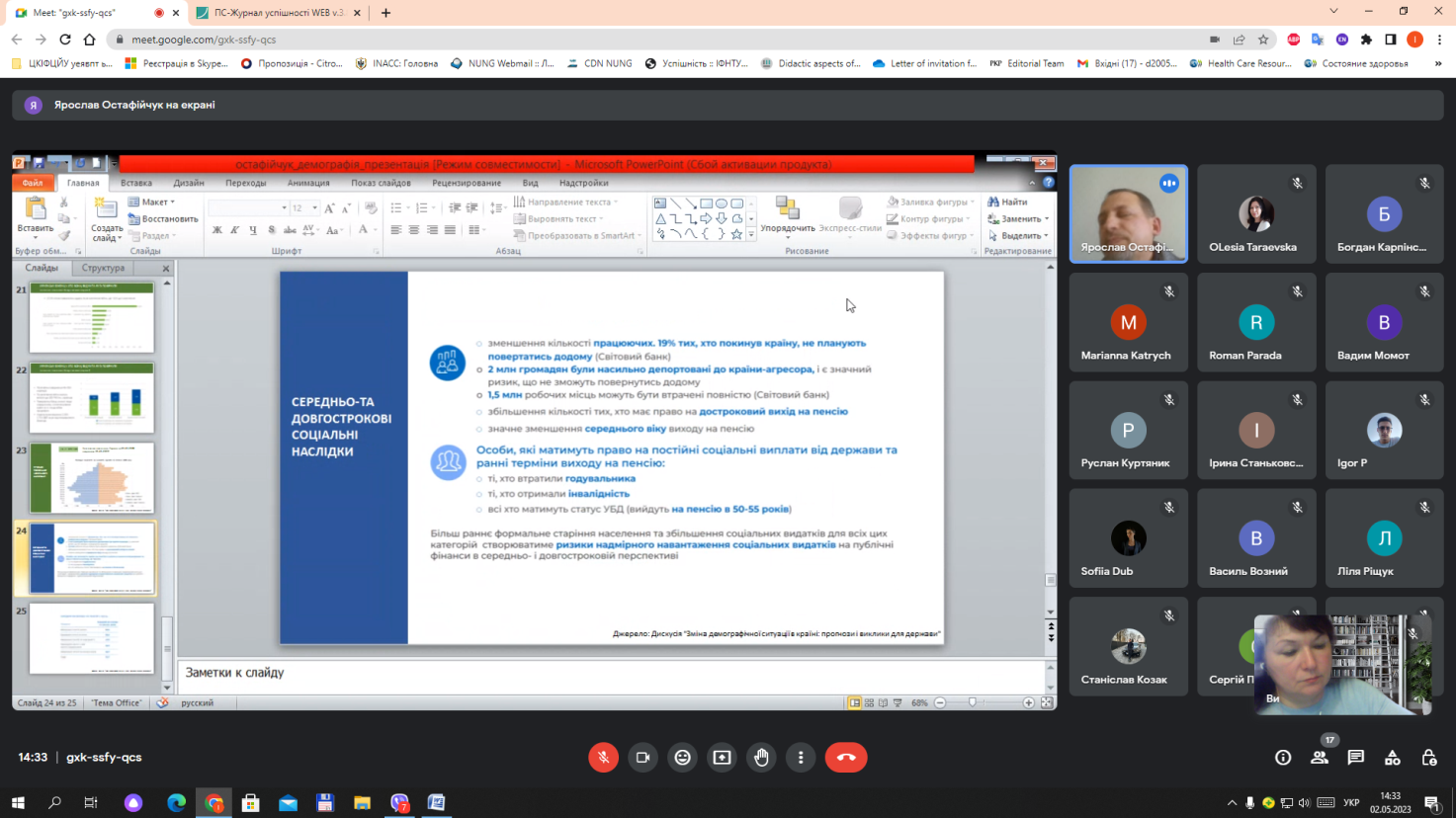Screen dimensions: 1456x818
Task: Toggle the camera on or off
Action: (x=642, y=758)
